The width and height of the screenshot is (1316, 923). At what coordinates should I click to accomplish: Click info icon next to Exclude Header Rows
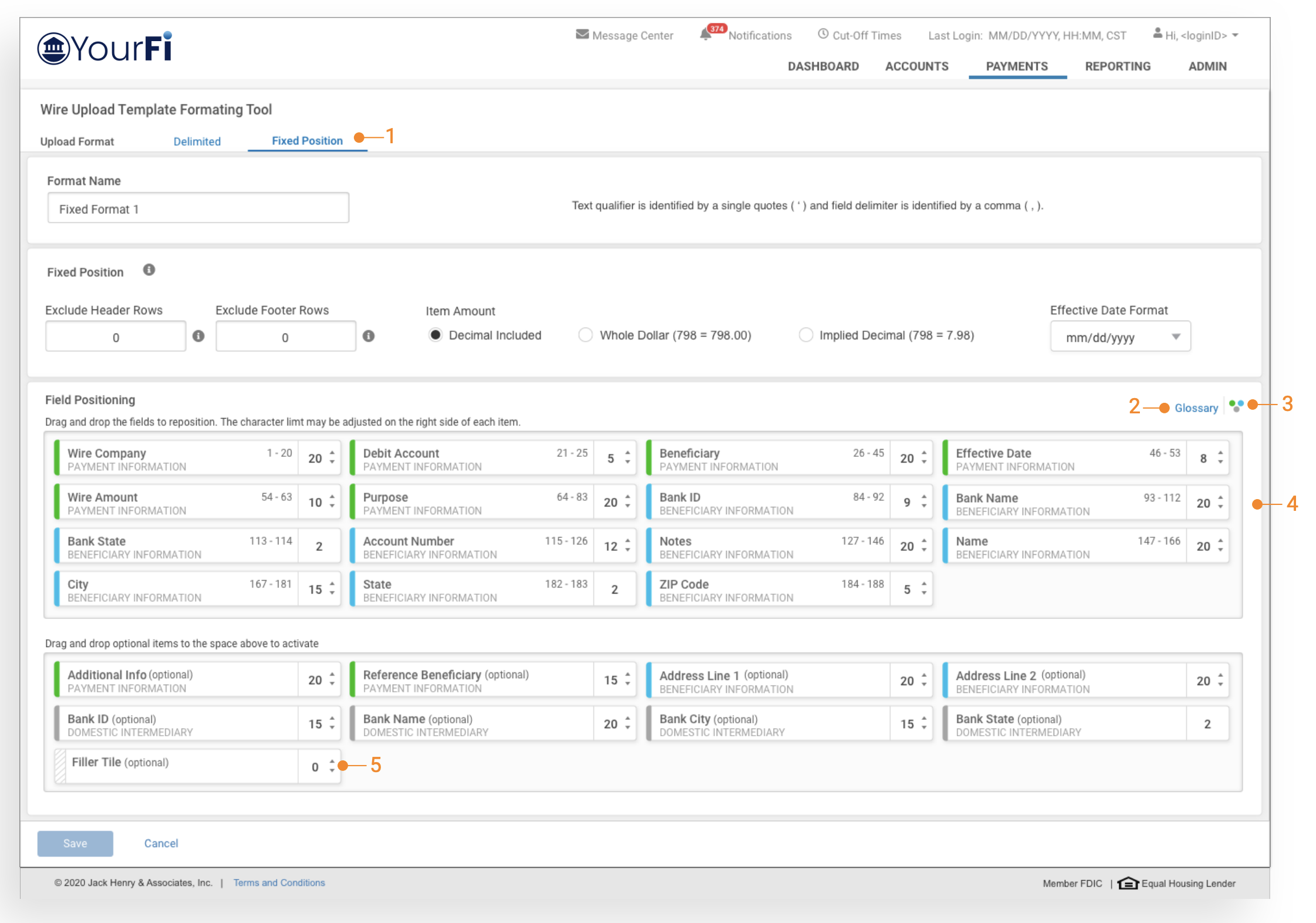(198, 336)
